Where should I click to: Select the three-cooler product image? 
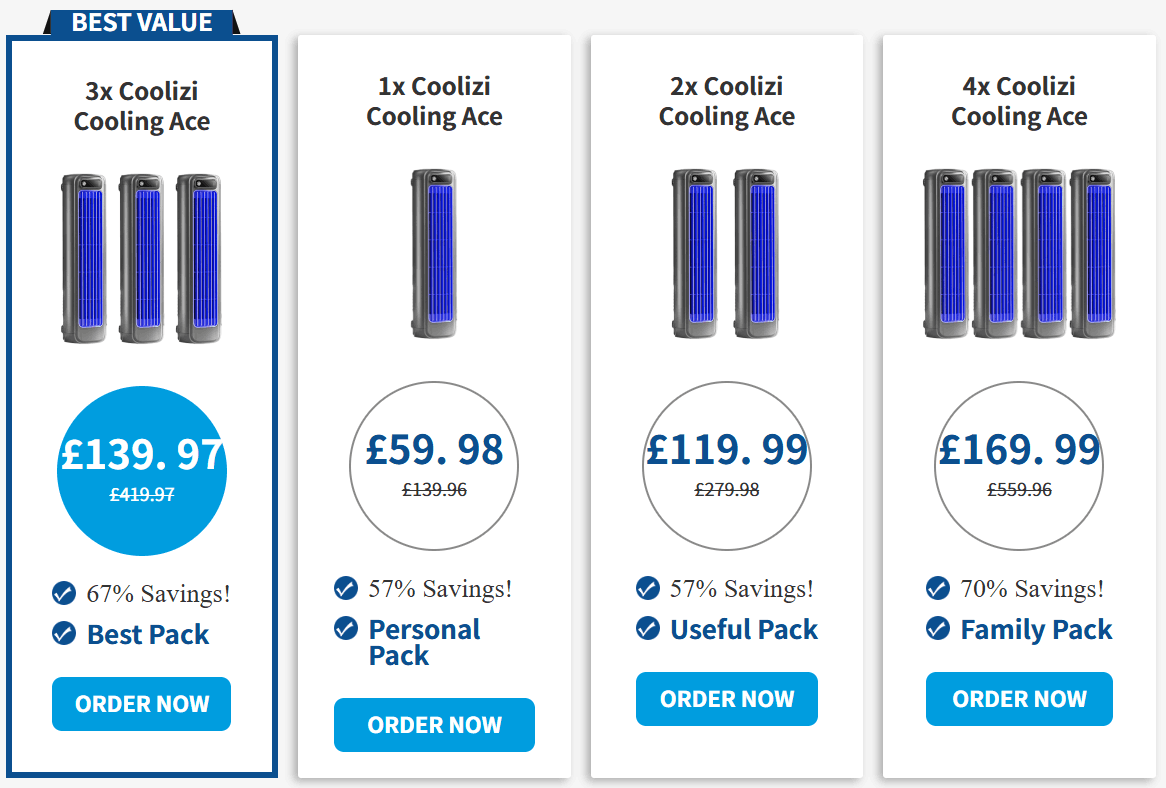(x=141, y=258)
